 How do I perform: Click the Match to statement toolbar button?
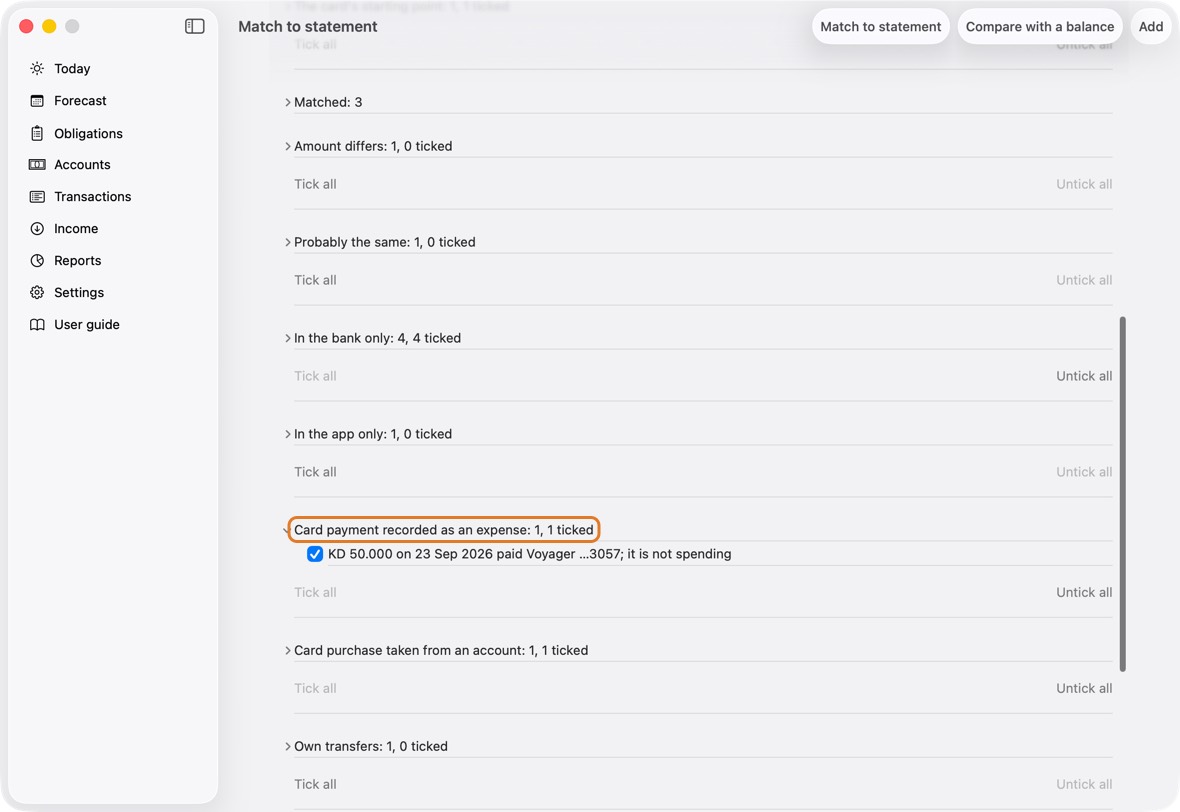click(x=880, y=26)
